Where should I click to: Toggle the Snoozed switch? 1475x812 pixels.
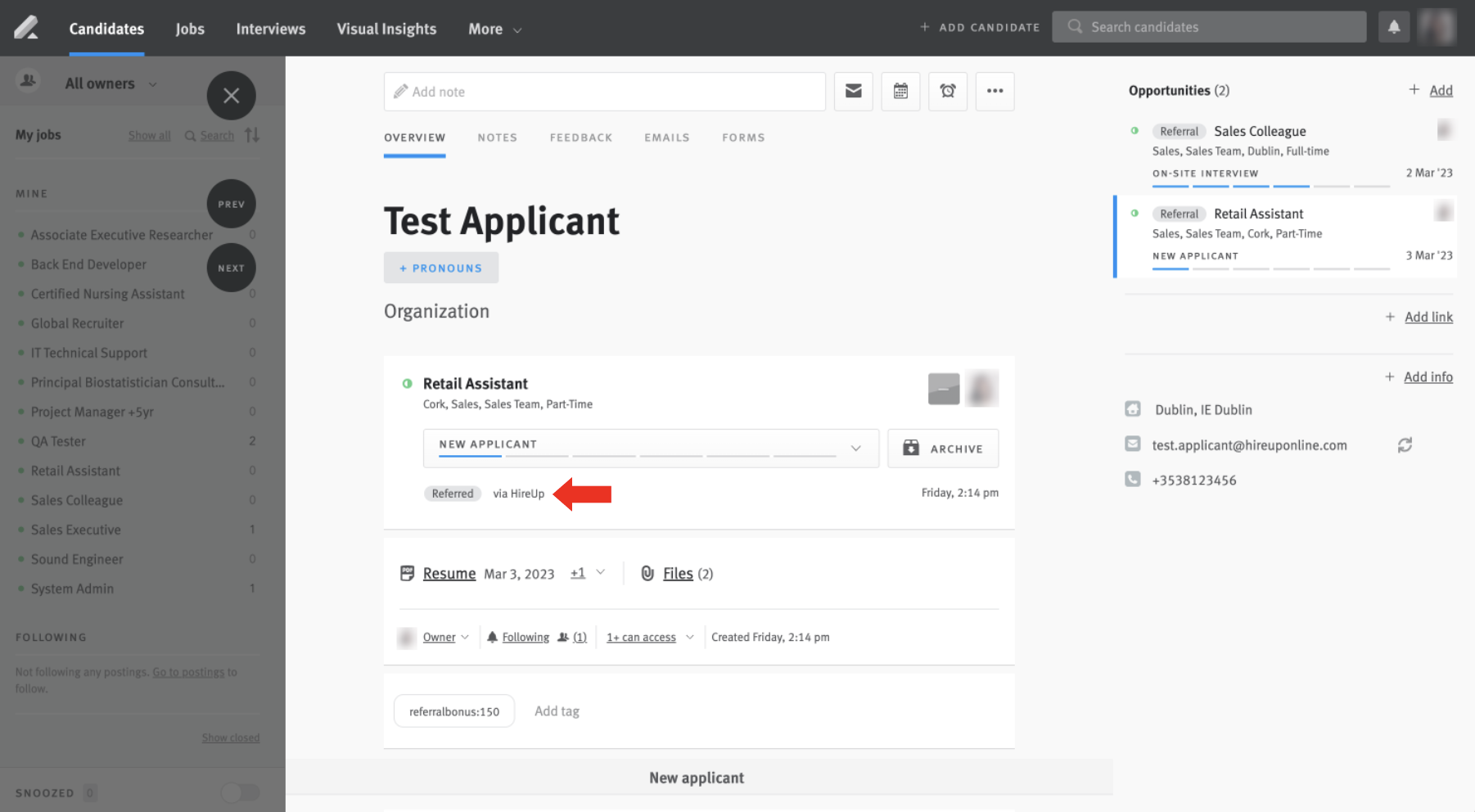[x=239, y=792]
